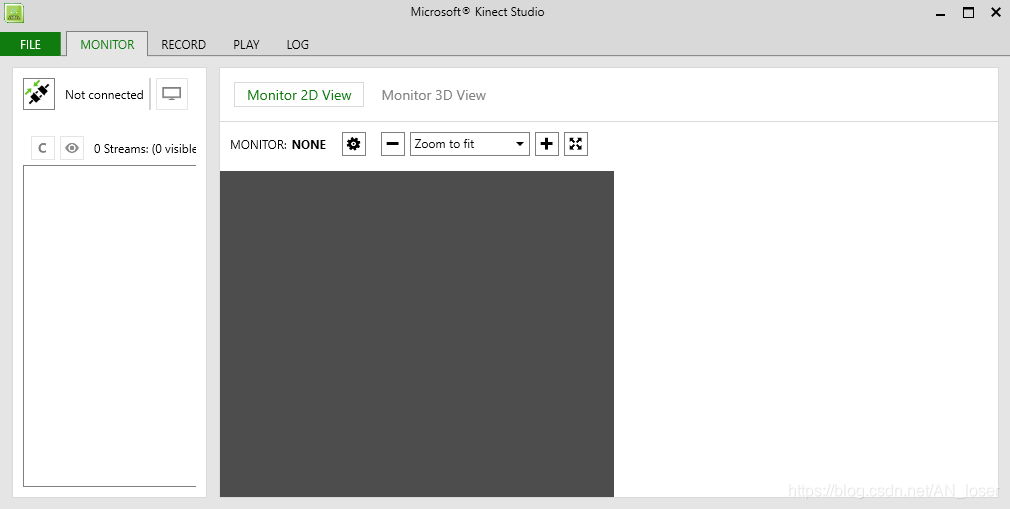Close the Kinect Studio window

click(x=996, y=12)
